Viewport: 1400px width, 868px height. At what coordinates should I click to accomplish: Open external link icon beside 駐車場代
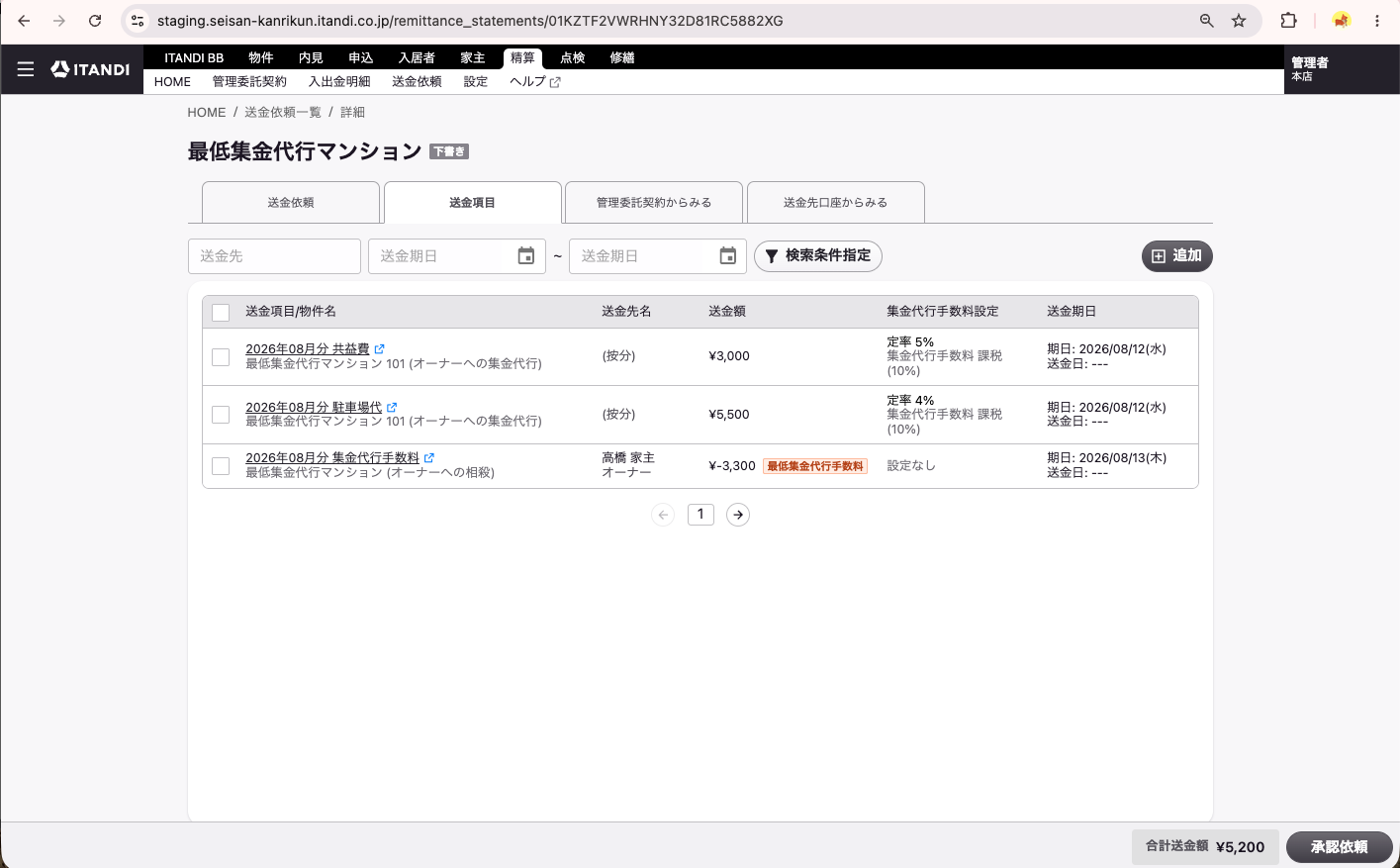[x=392, y=408]
